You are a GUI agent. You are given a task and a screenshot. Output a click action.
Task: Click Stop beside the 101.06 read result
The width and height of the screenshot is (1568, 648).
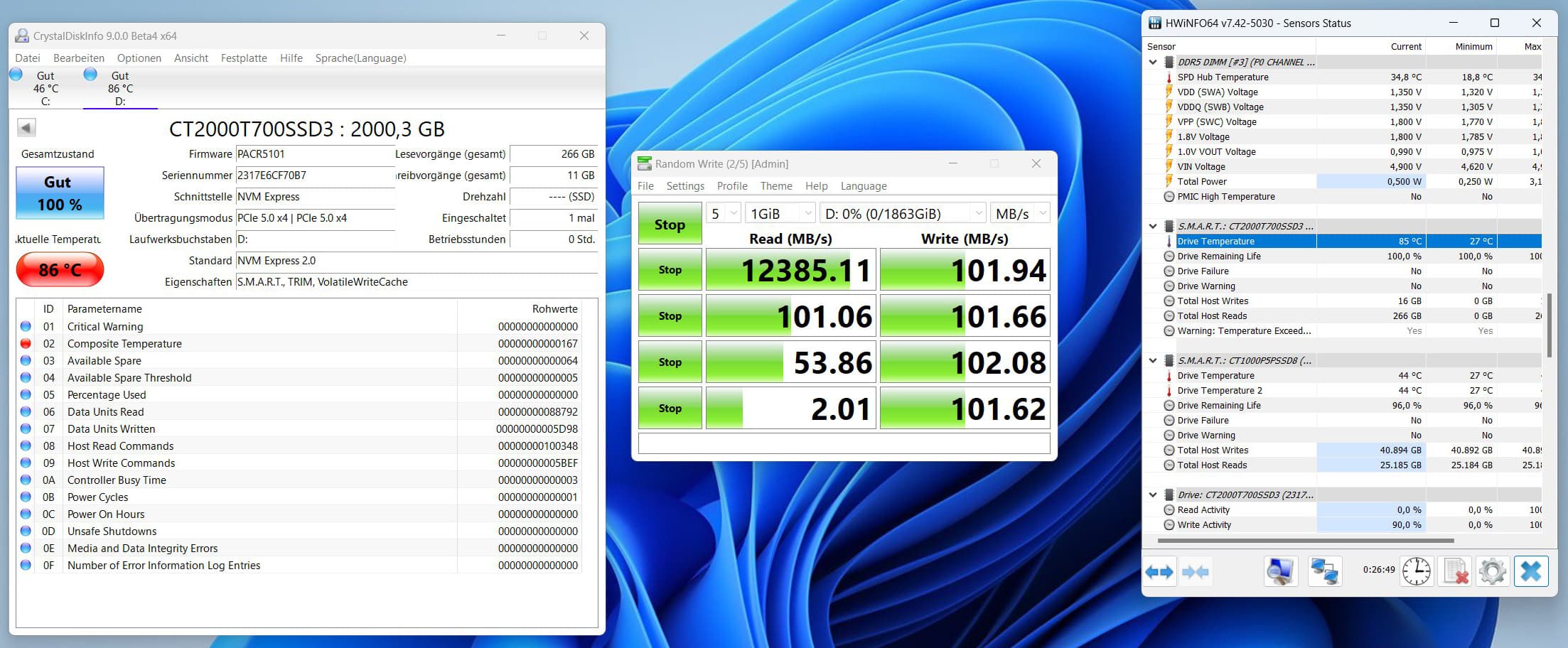point(670,315)
